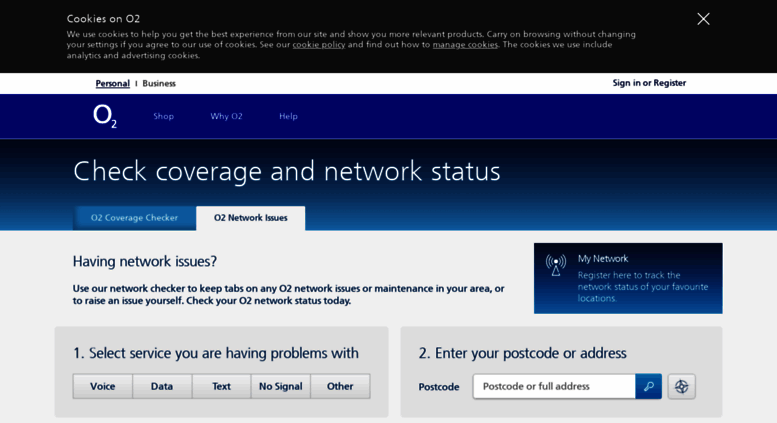Image resolution: width=777 pixels, height=423 pixels.
Task: Select the Other service button
Action: 340,386
